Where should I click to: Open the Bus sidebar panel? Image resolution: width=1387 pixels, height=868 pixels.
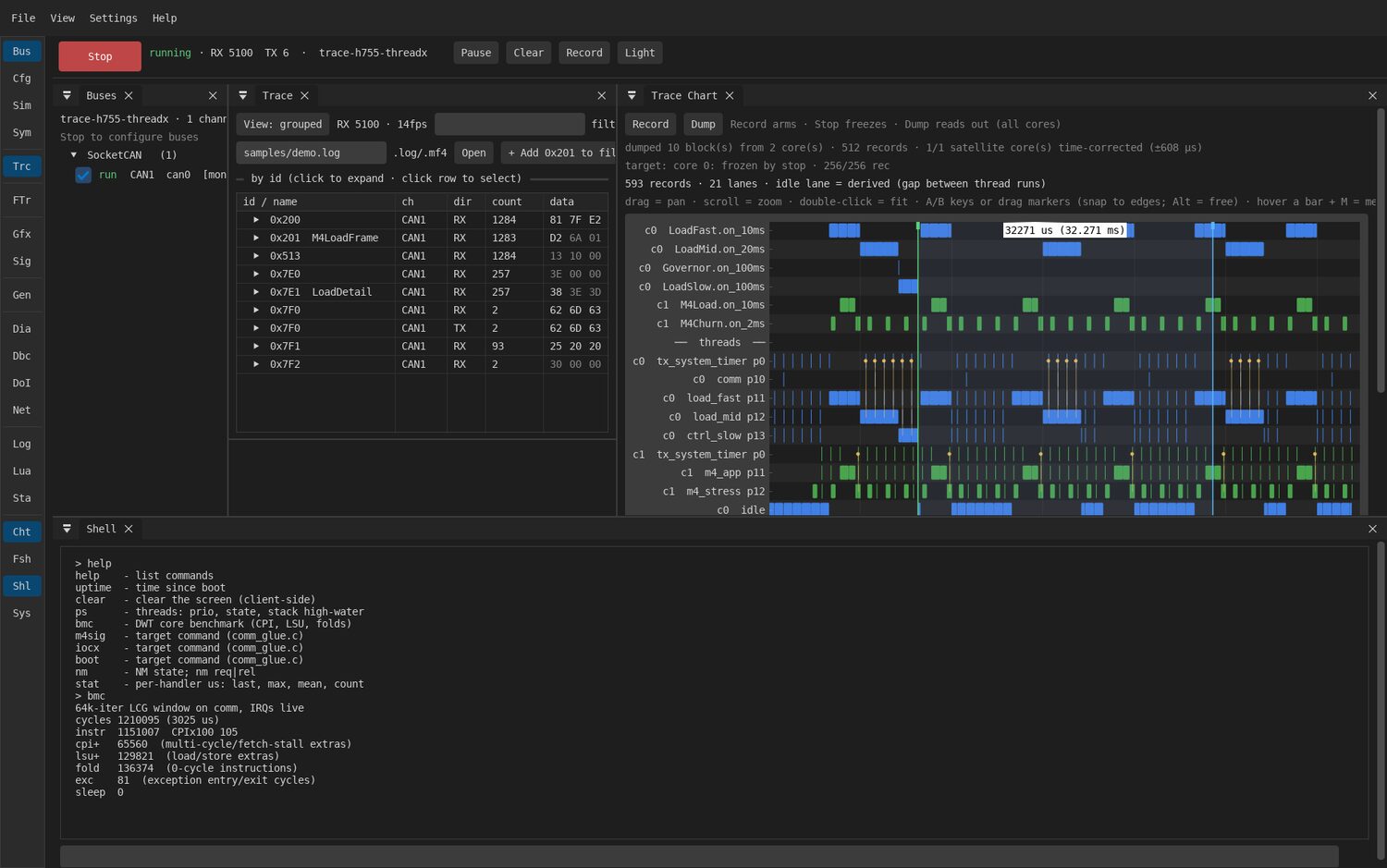pyautogui.click(x=22, y=52)
